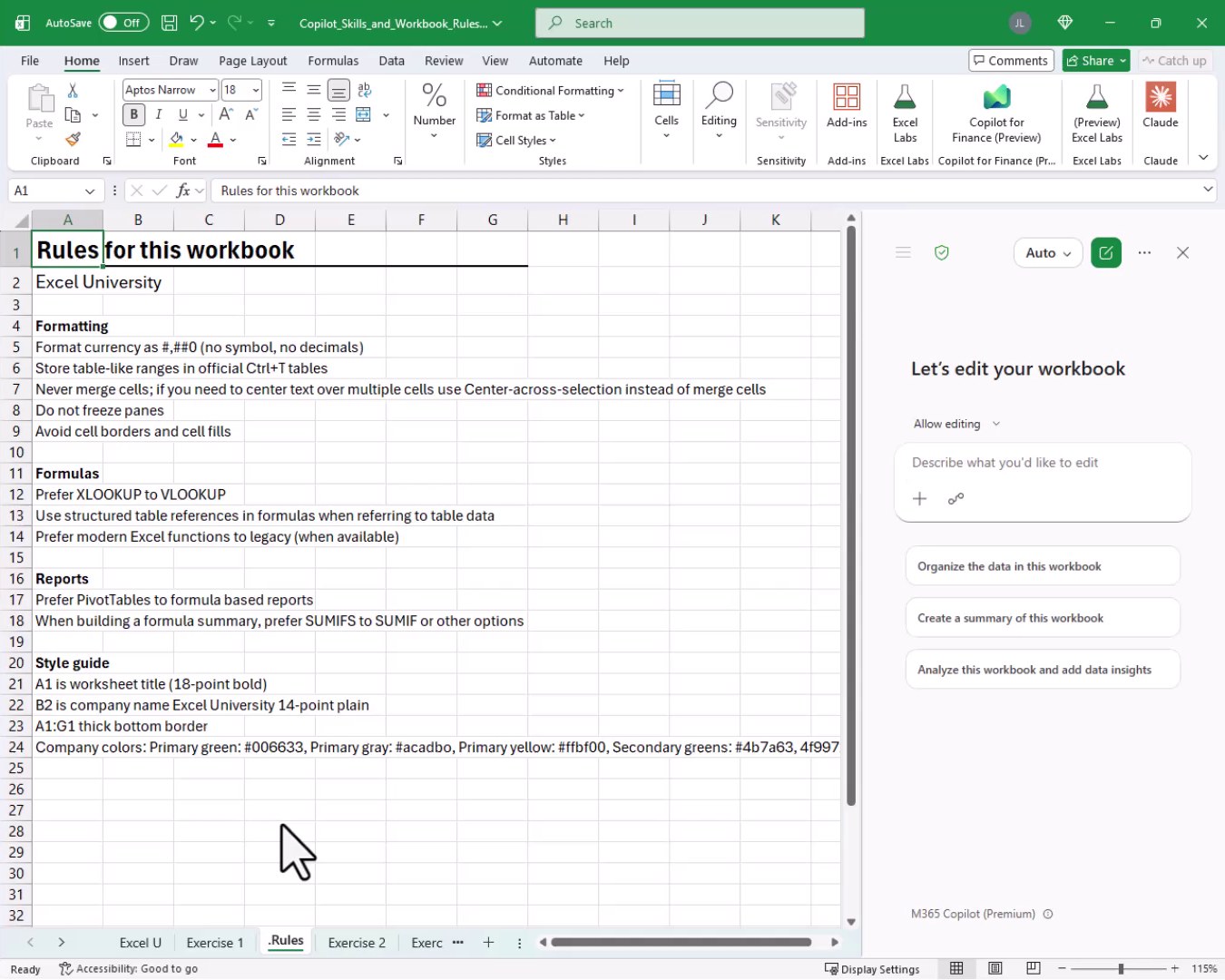Toggle Italic formatting
Image resolution: width=1225 pixels, height=980 pixels.
point(158,114)
